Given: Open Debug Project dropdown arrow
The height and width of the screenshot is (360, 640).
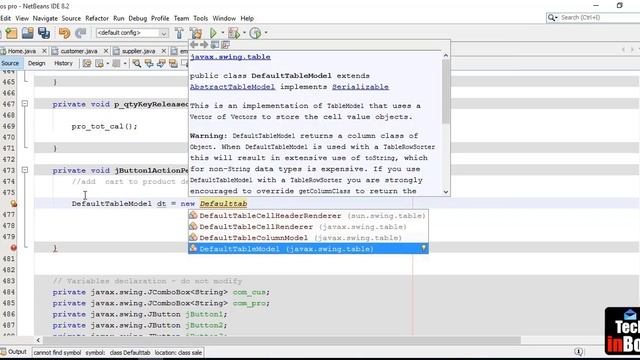Looking at the screenshot, I should [x=244, y=33].
